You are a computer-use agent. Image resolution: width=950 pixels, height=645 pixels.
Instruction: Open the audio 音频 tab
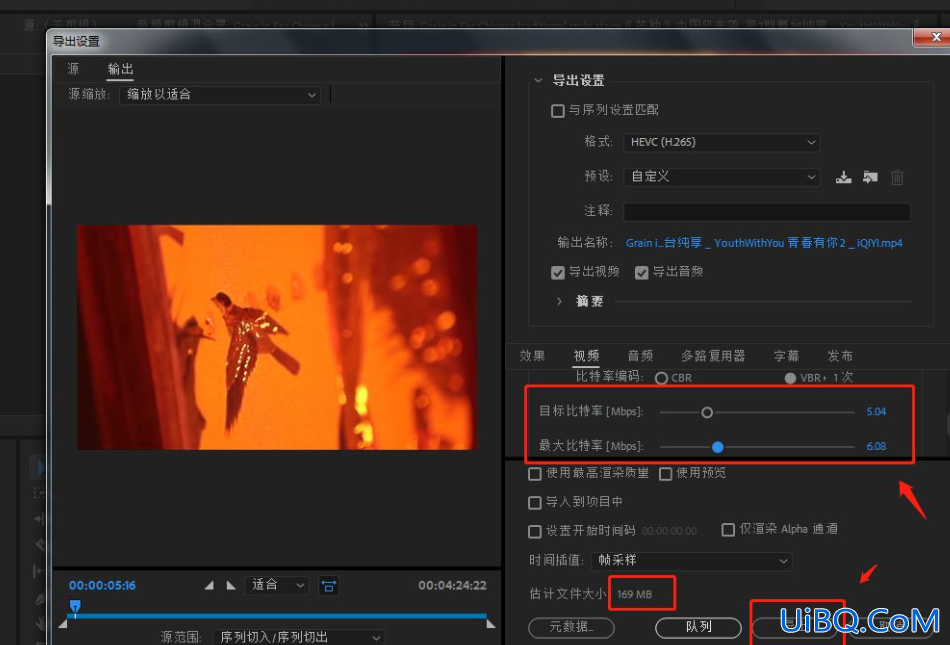640,356
